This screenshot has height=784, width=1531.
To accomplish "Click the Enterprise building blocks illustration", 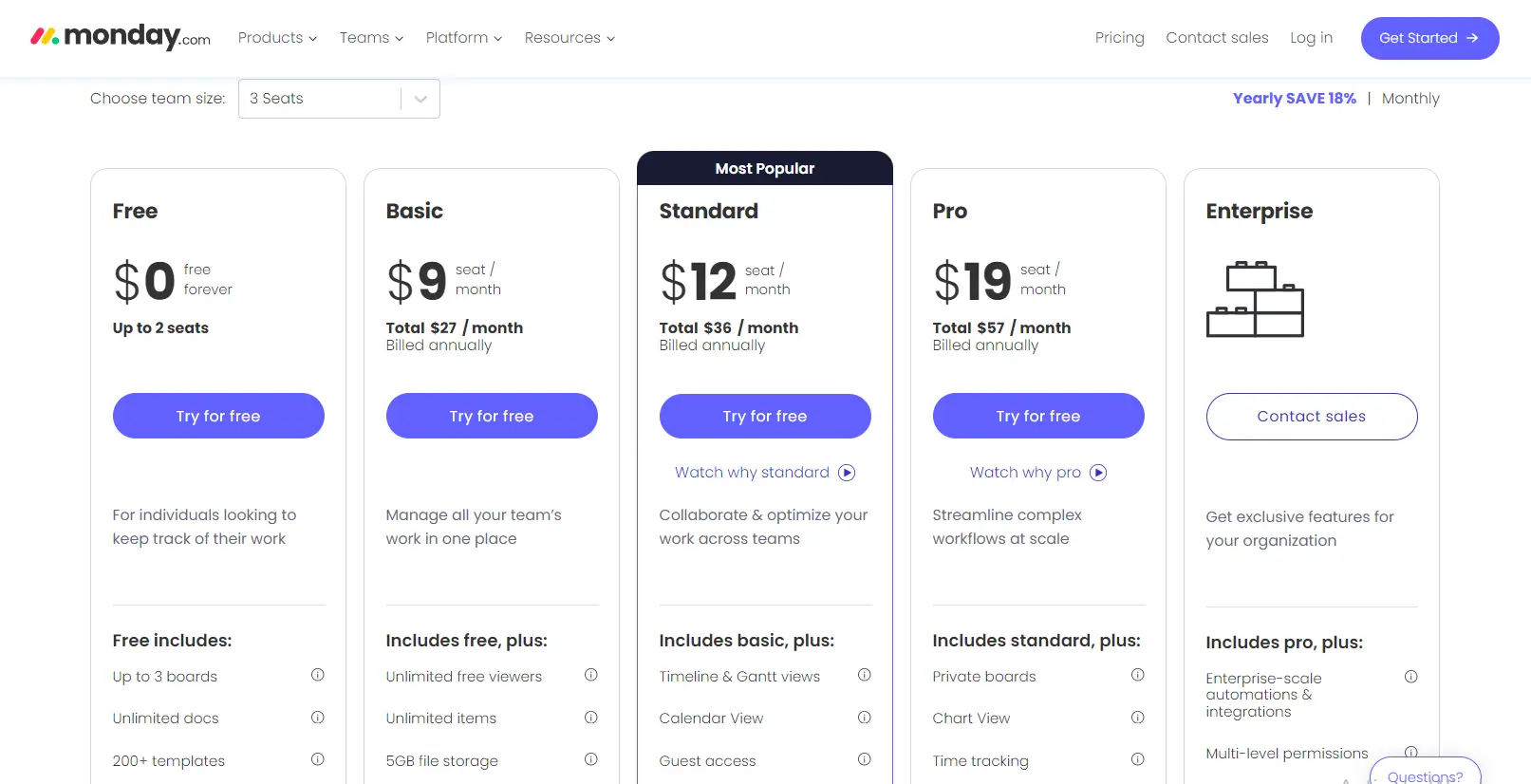I will [x=1255, y=299].
